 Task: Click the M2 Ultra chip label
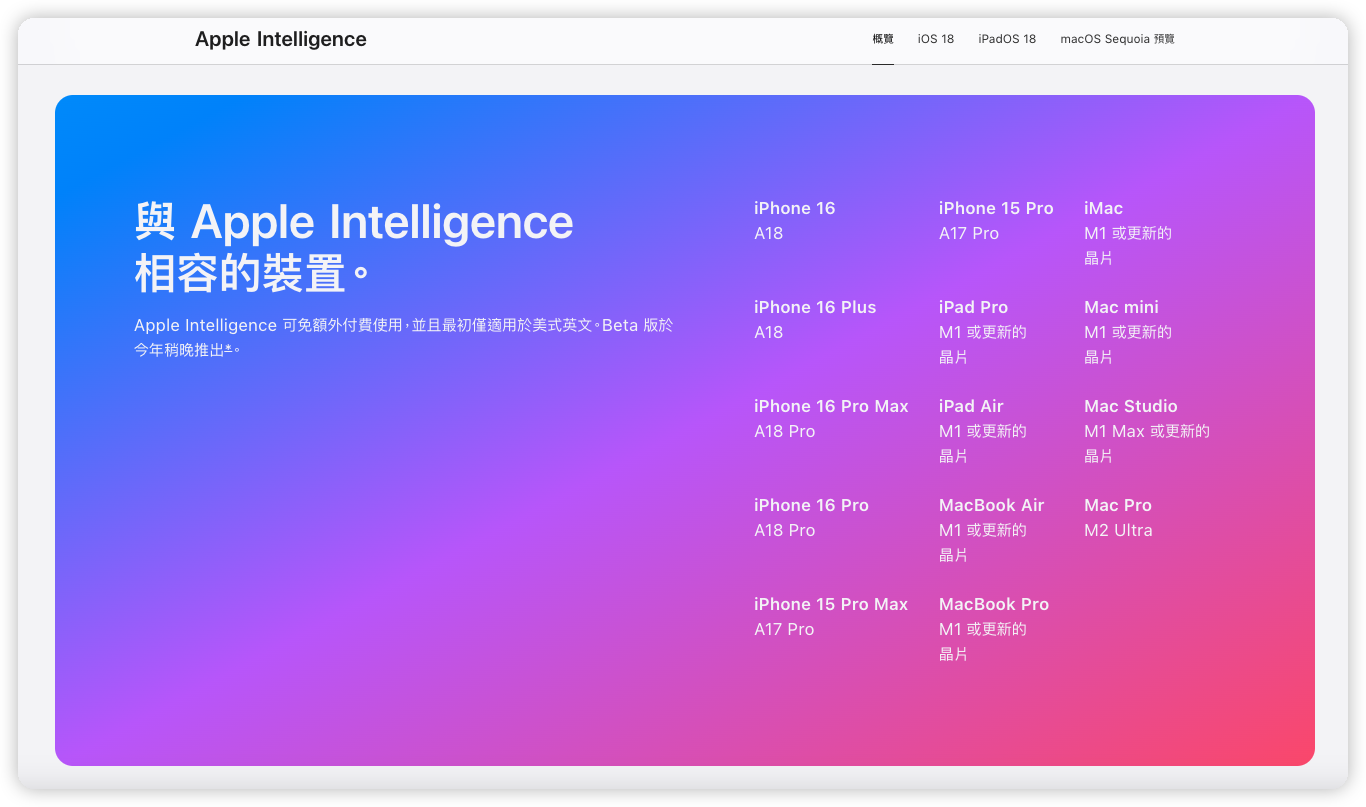[1118, 530]
